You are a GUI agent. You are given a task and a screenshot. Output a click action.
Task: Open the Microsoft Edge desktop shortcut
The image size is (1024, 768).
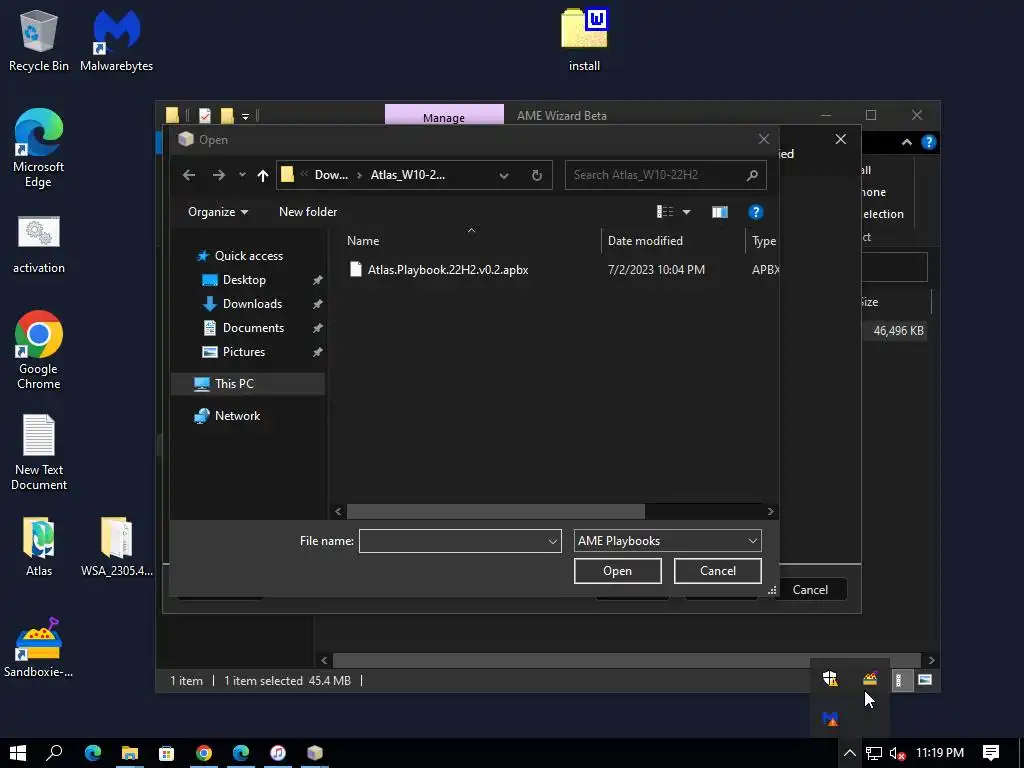(39, 149)
